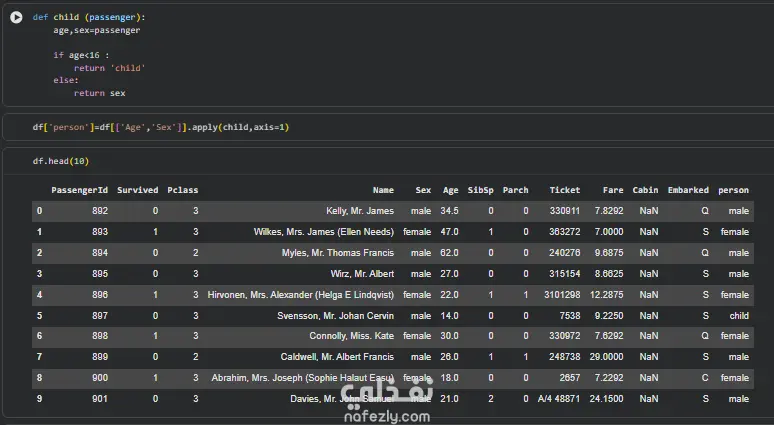This screenshot has width=774, height=425.
Task: Select the Name column header
Action: point(383,190)
